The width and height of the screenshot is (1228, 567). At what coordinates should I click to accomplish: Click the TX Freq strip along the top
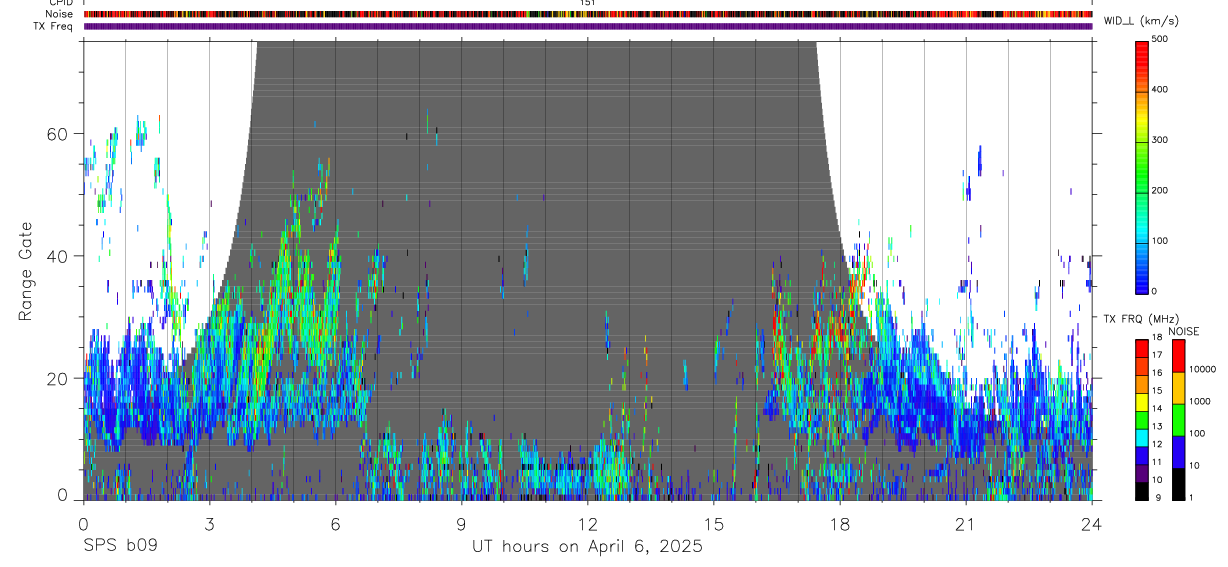click(588, 26)
